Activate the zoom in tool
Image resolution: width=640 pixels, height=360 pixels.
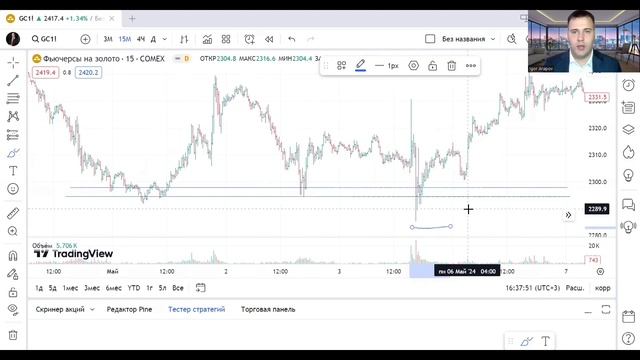[x=13, y=231]
